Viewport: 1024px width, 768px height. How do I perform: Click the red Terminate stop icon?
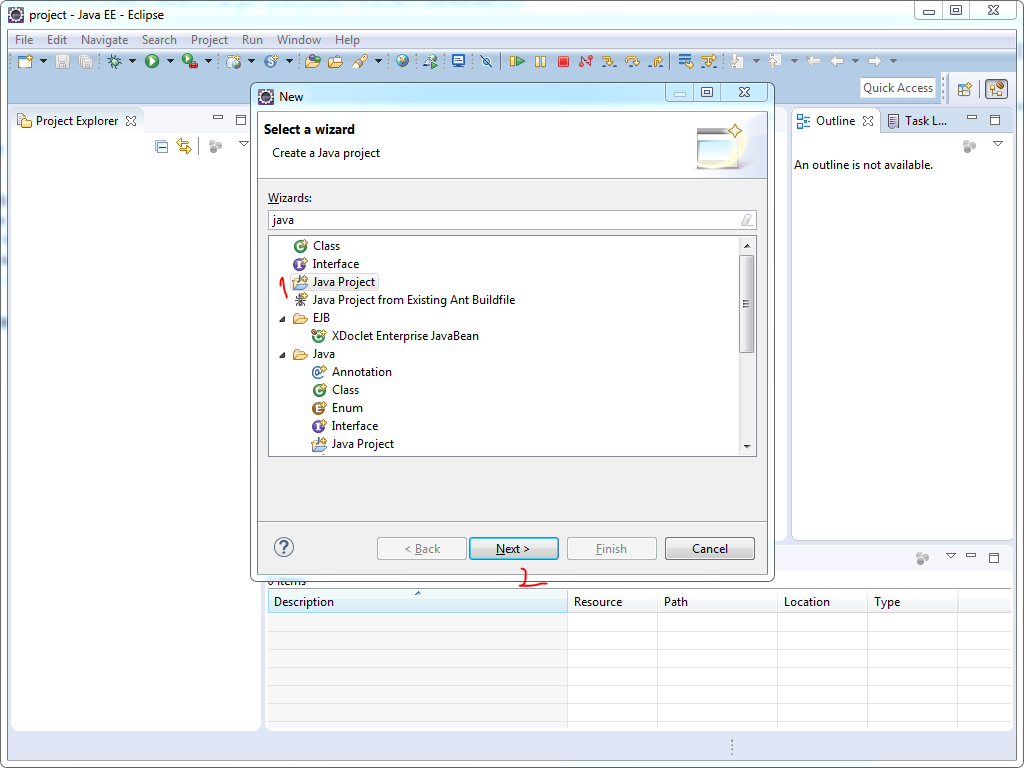563,61
